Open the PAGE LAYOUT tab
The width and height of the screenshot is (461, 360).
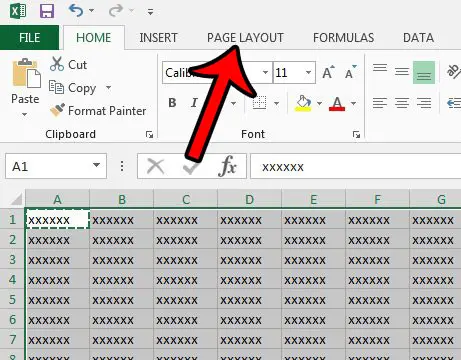(245, 38)
